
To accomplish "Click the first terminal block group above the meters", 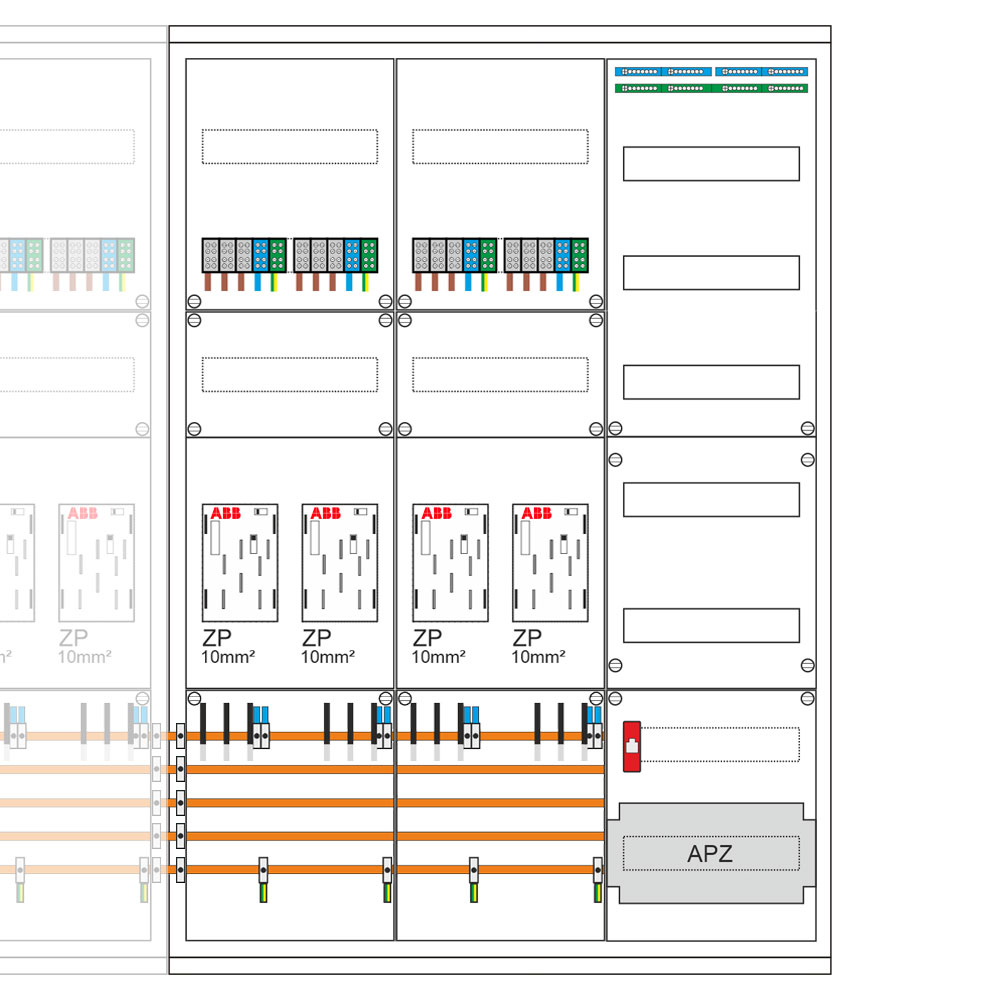I will tap(244, 256).
